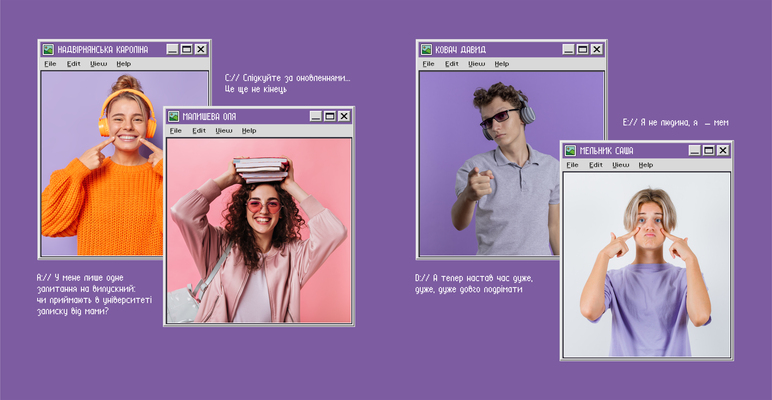Open File menu in Надвірнянська Кароліна window
The image size is (772, 400).
pos(49,64)
